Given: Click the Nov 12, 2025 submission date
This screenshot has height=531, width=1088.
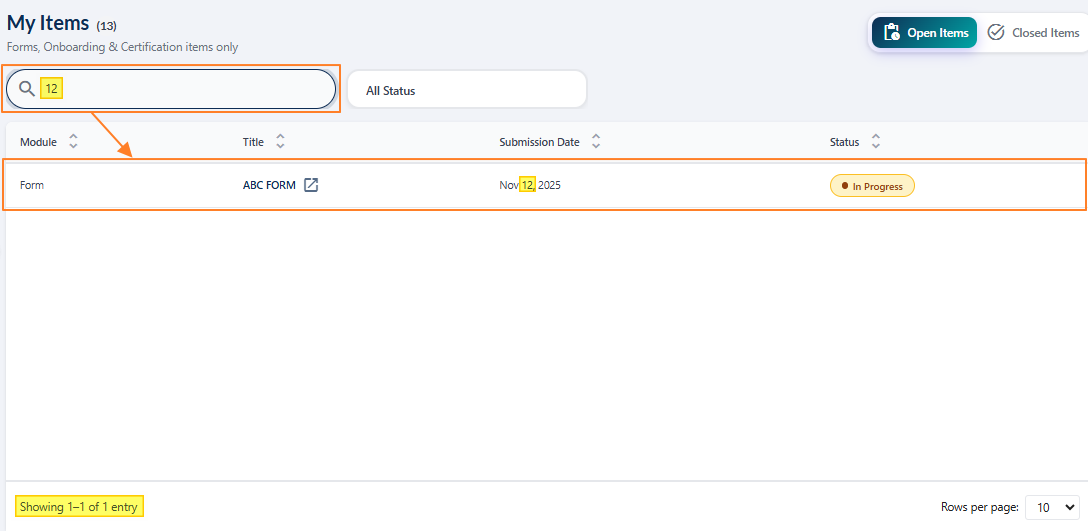Looking at the screenshot, I should pos(530,185).
